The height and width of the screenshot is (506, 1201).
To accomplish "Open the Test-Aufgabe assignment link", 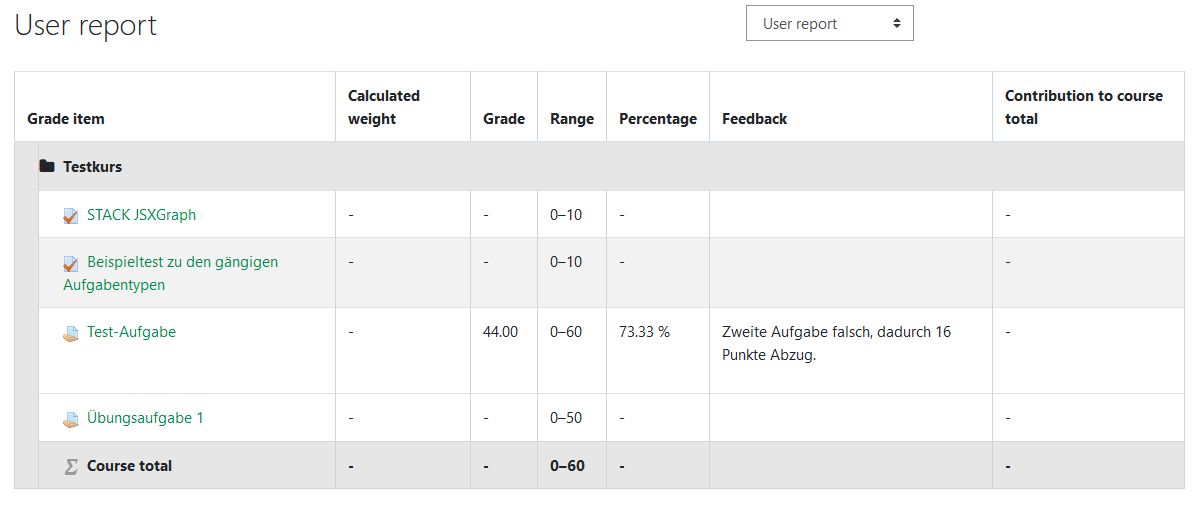I will (x=131, y=332).
